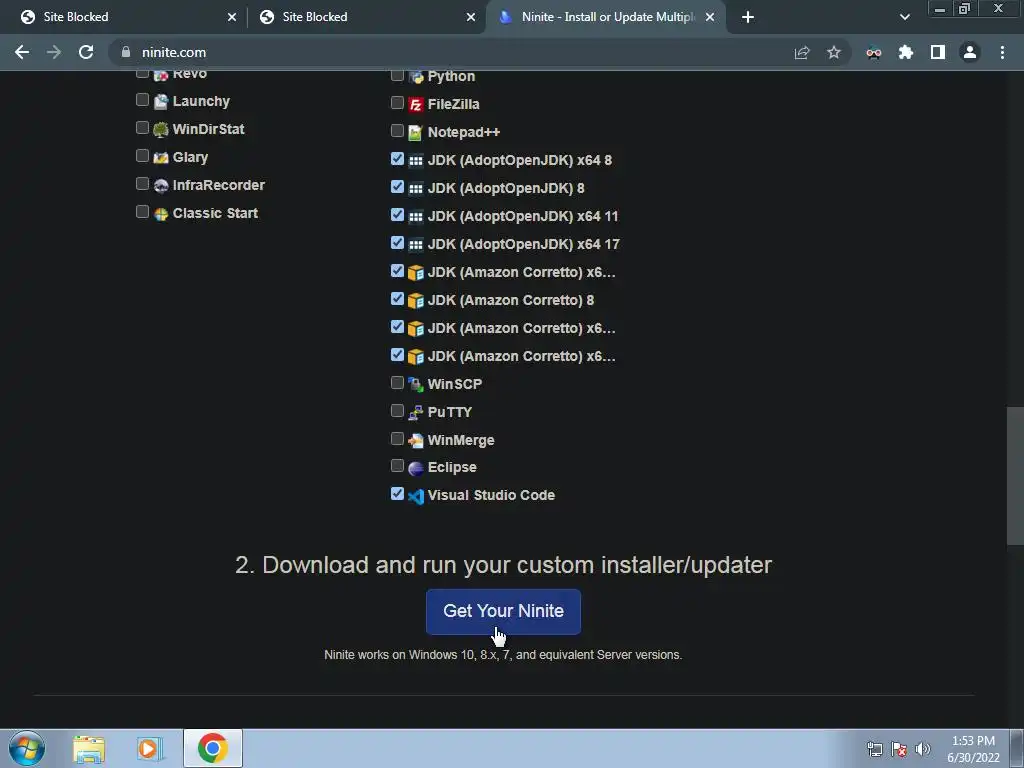The image size is (1024, 768).
Task: Close the Ninite tab
Action: click(x=710, y=17)
